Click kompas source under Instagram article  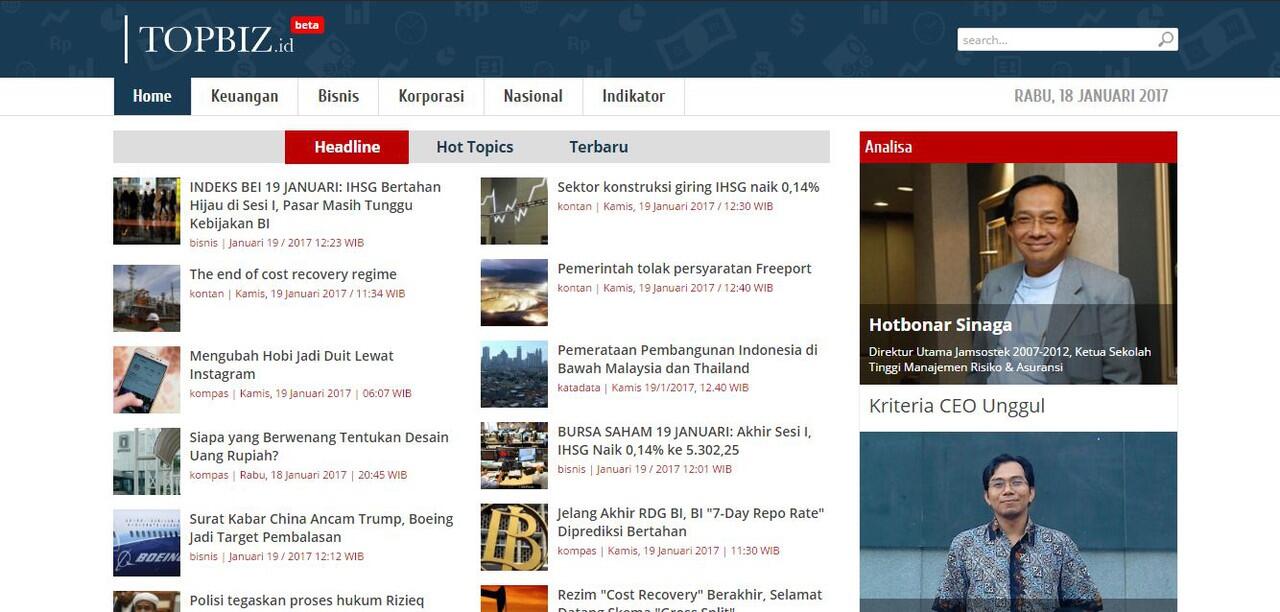[209, 394]
